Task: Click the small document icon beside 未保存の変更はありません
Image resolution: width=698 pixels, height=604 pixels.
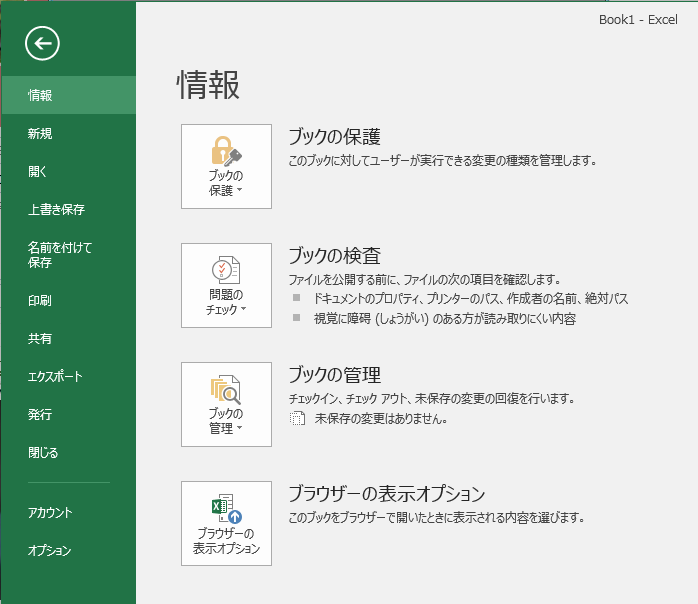Action: [x=297, y=418]
